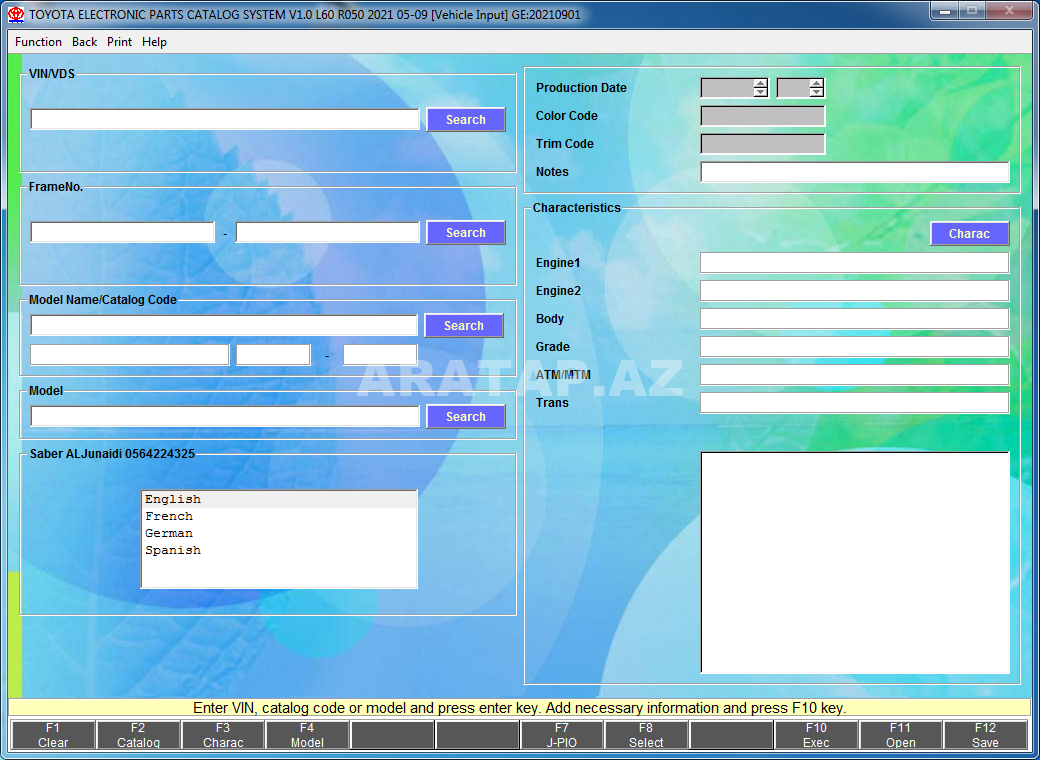The height and width of the screenshot is (760, 1040).
Task: Click the Charac button in Characteristics
Action: point(969,233)
